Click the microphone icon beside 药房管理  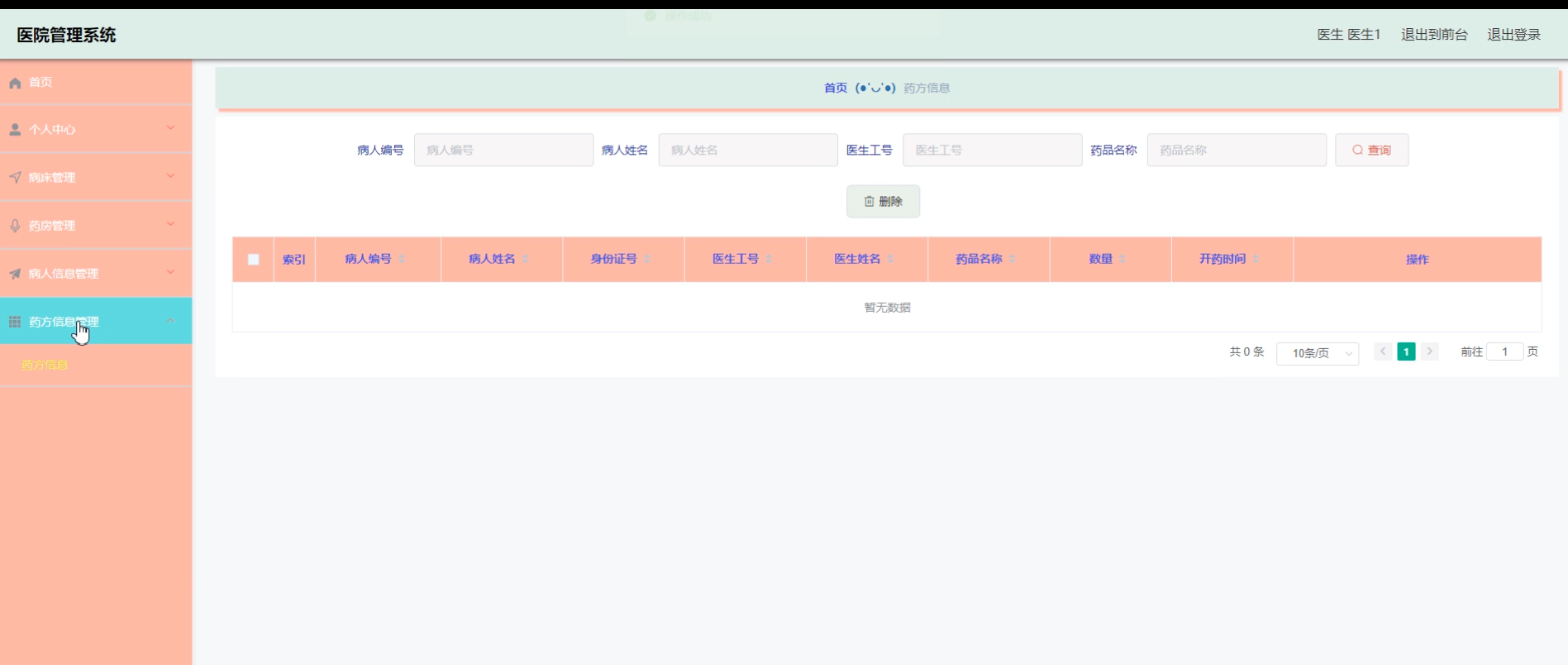(15, 226)
